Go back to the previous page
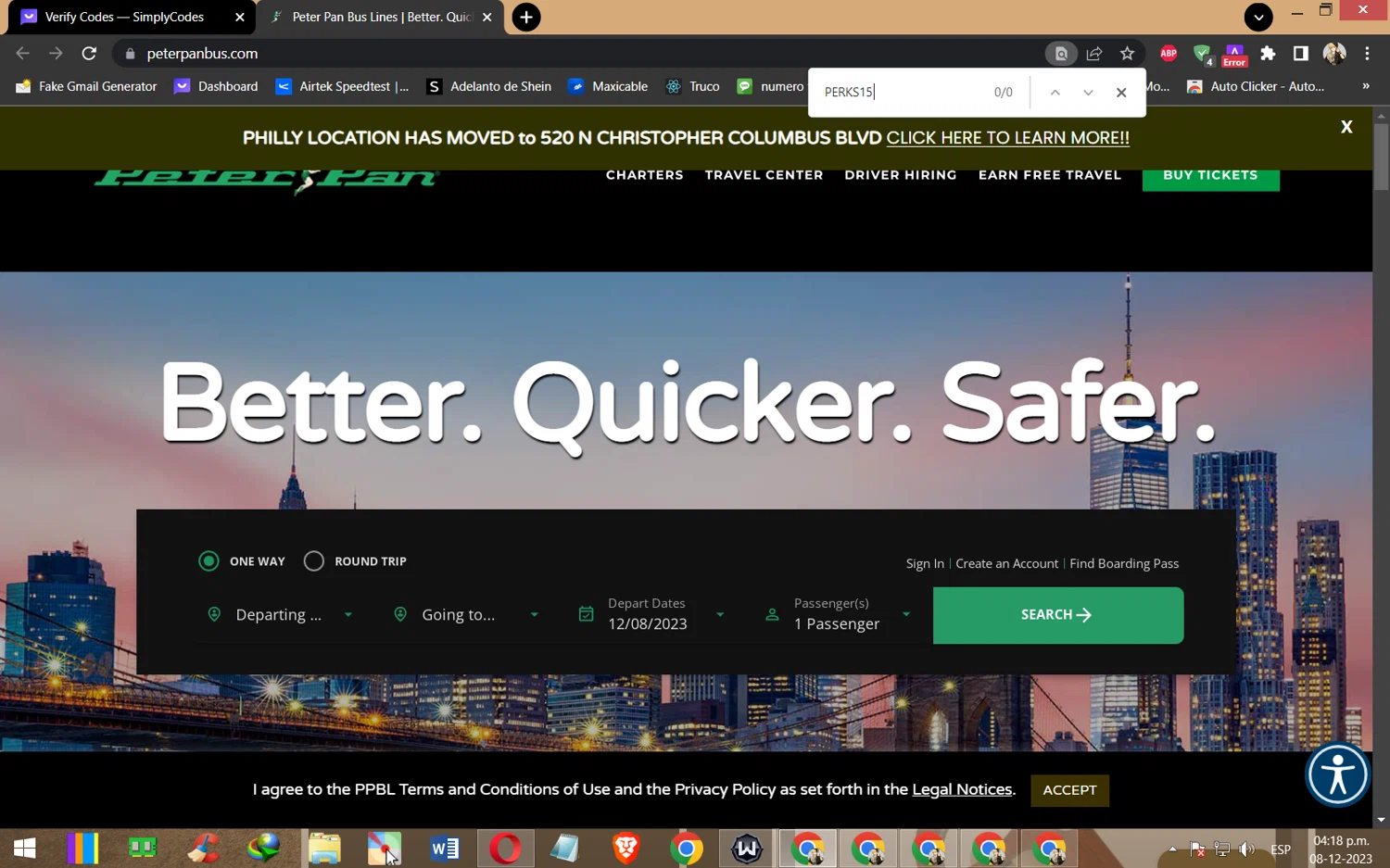1390x868 pixels. tap(23, 54)
